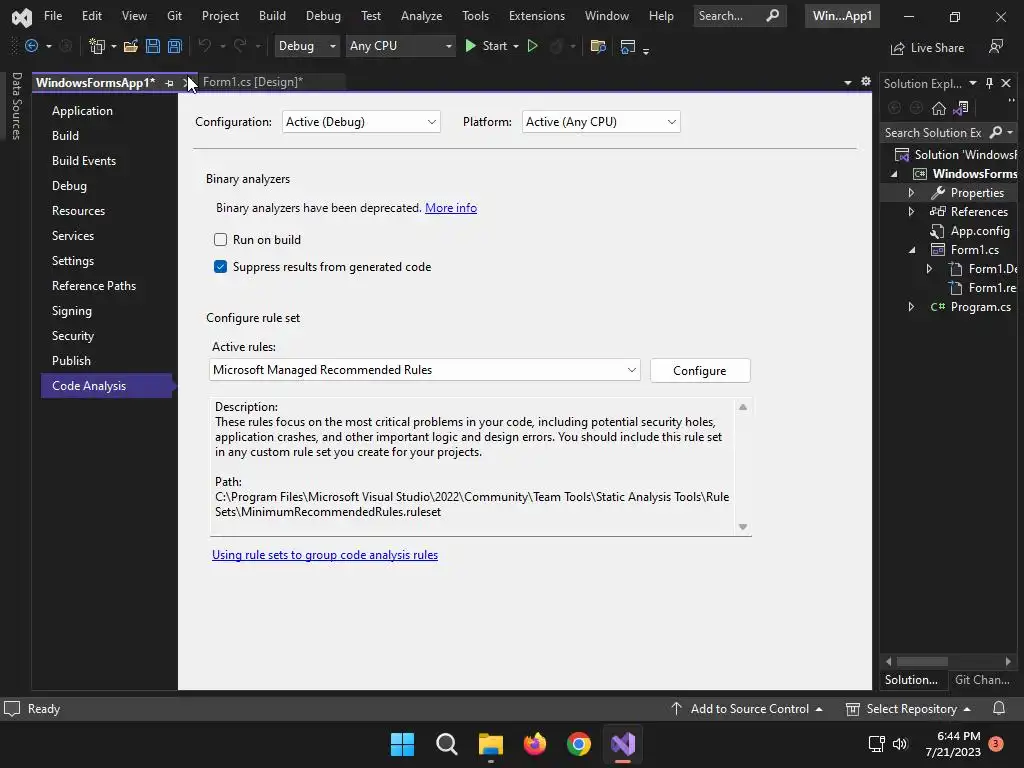Save the current file with Save icon

153,46
